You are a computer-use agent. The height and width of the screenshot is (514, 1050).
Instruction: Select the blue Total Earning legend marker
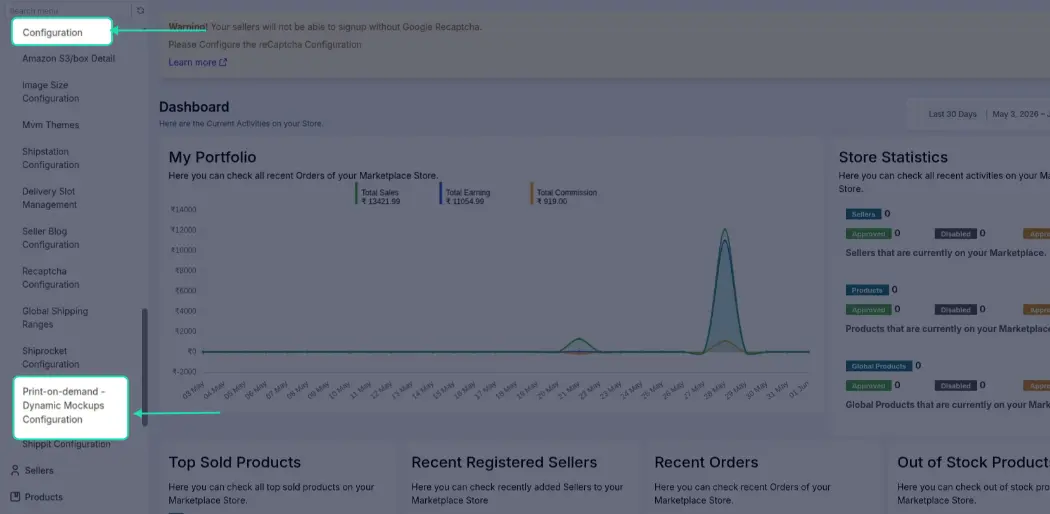point(441,194)
